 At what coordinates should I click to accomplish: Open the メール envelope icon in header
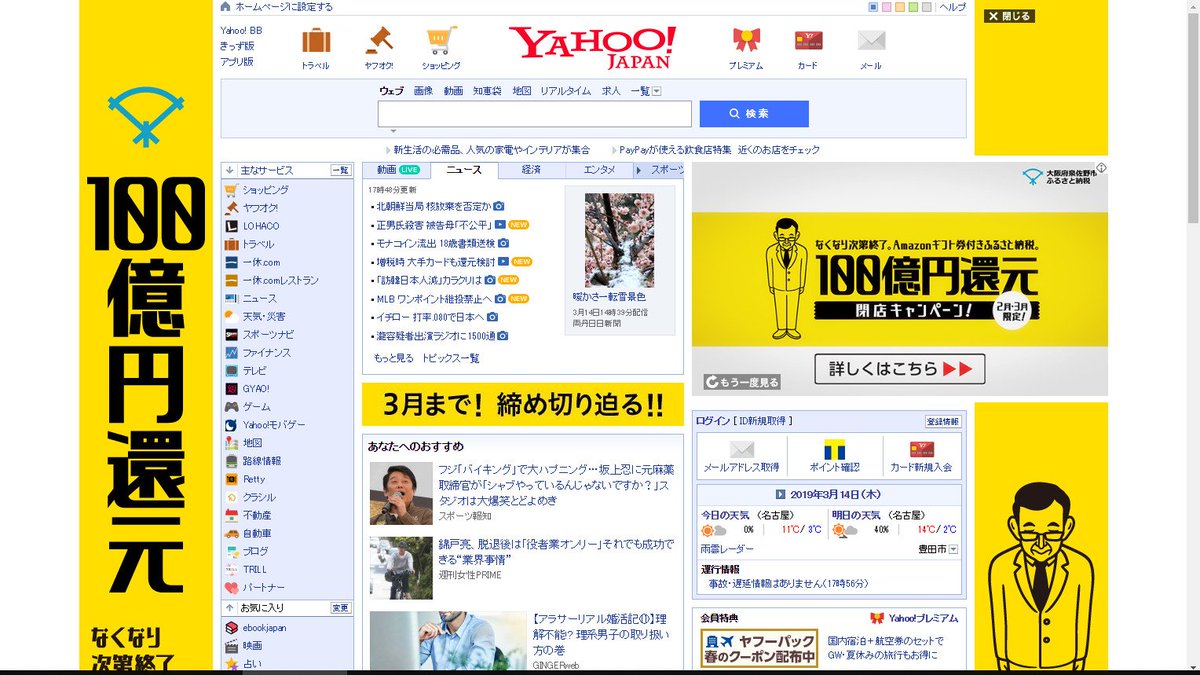[871, 41]
